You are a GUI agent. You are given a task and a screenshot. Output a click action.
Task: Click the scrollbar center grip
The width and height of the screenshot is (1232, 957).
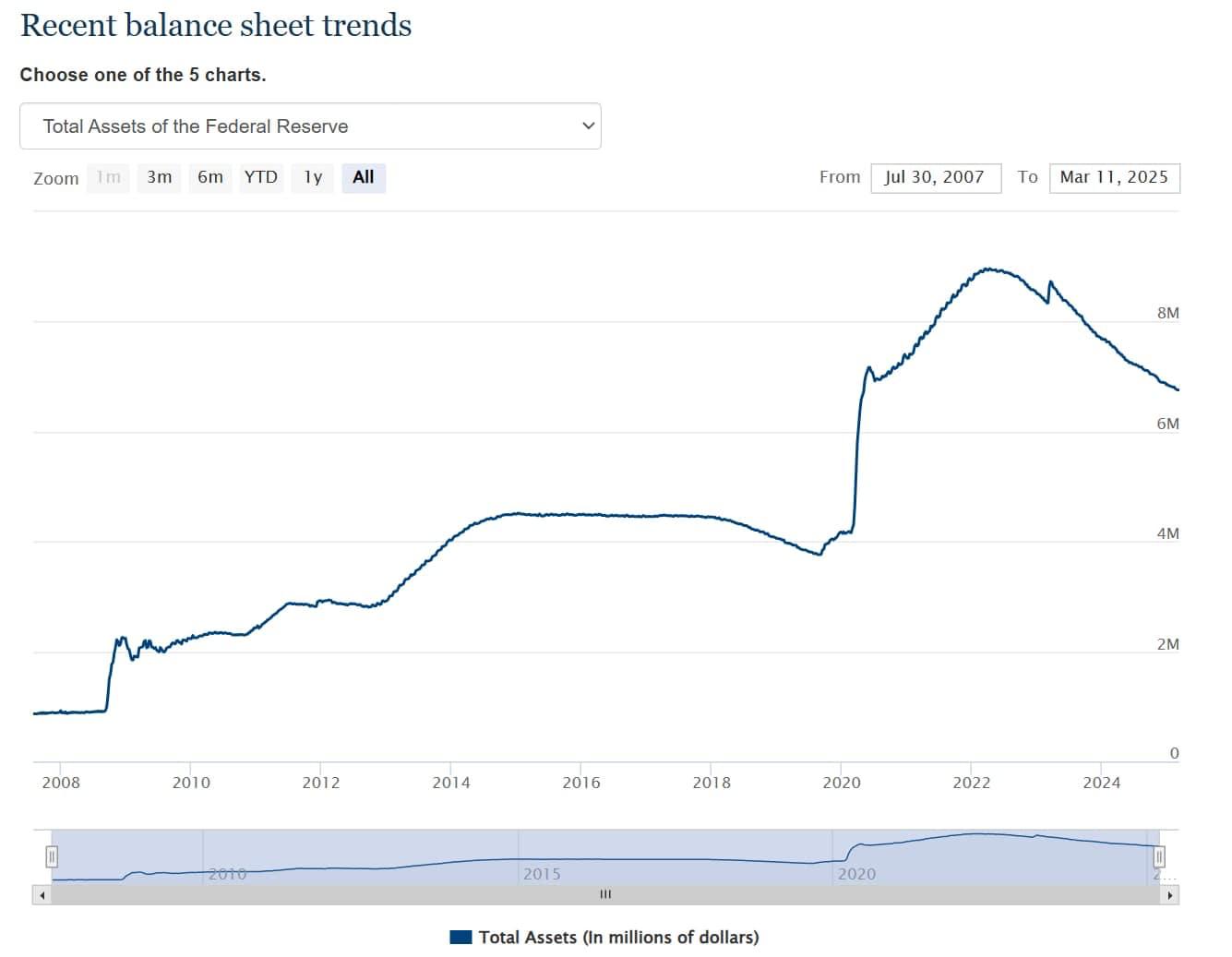(605, 894)
